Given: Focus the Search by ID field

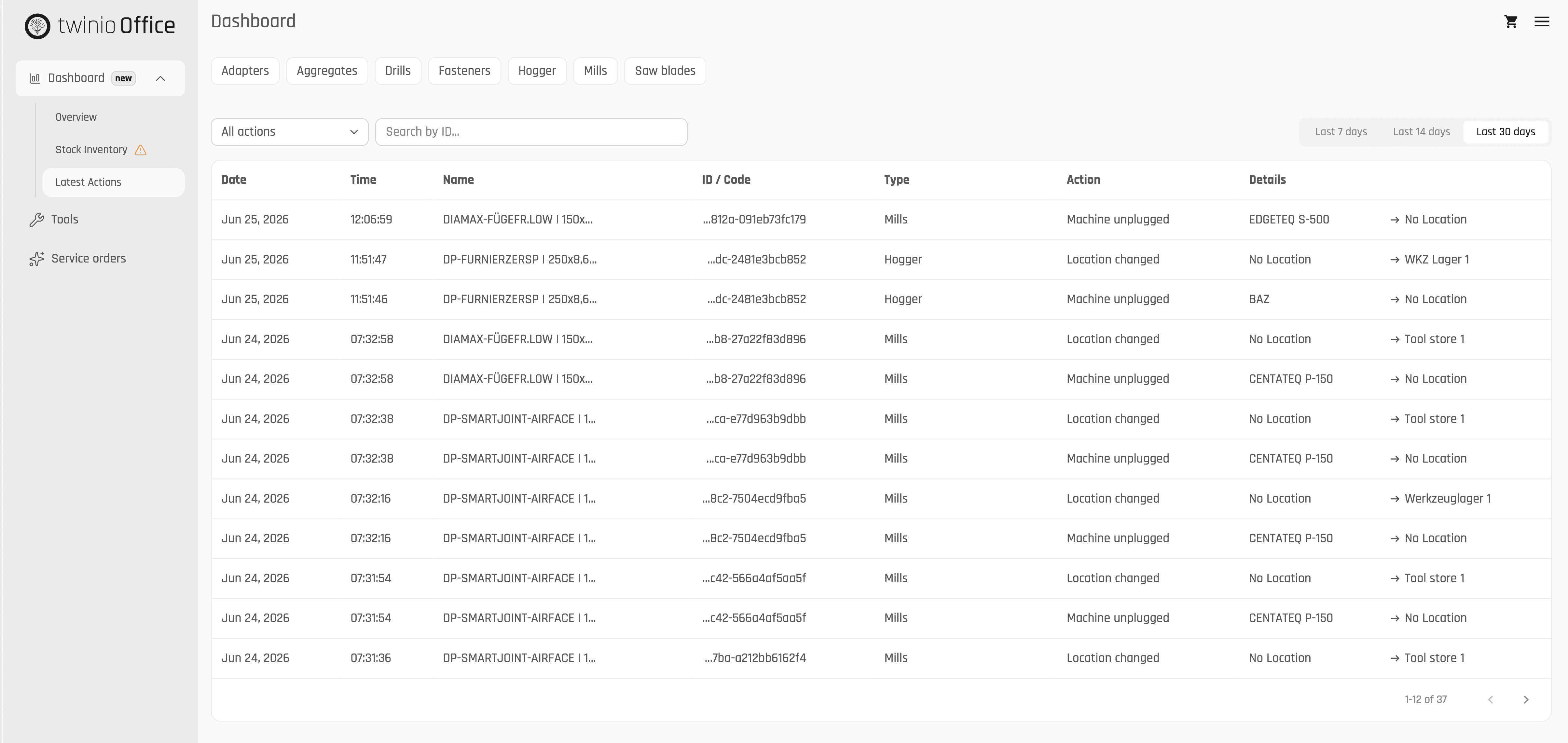Looking at the screenshot, I should (x=531, y=132).
